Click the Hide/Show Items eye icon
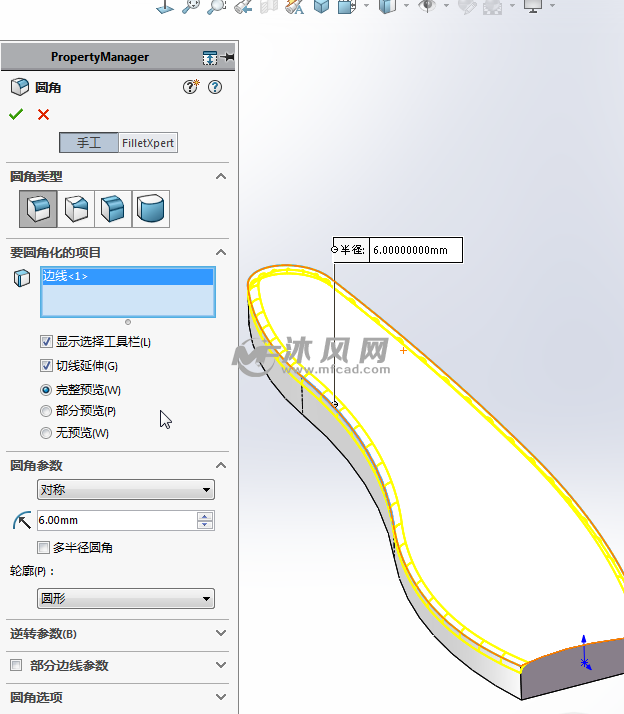Viewport: 624px width, 714px height. click(x=427, y=6)
